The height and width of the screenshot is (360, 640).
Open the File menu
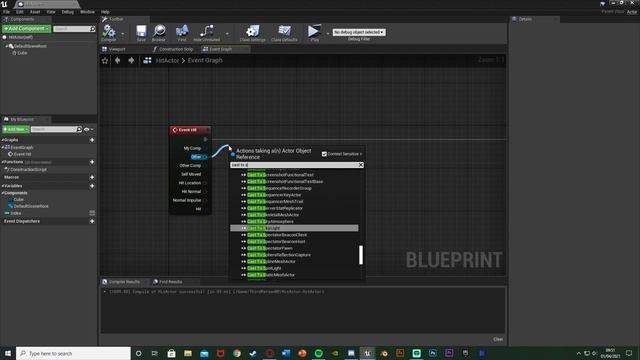point(7,12)
